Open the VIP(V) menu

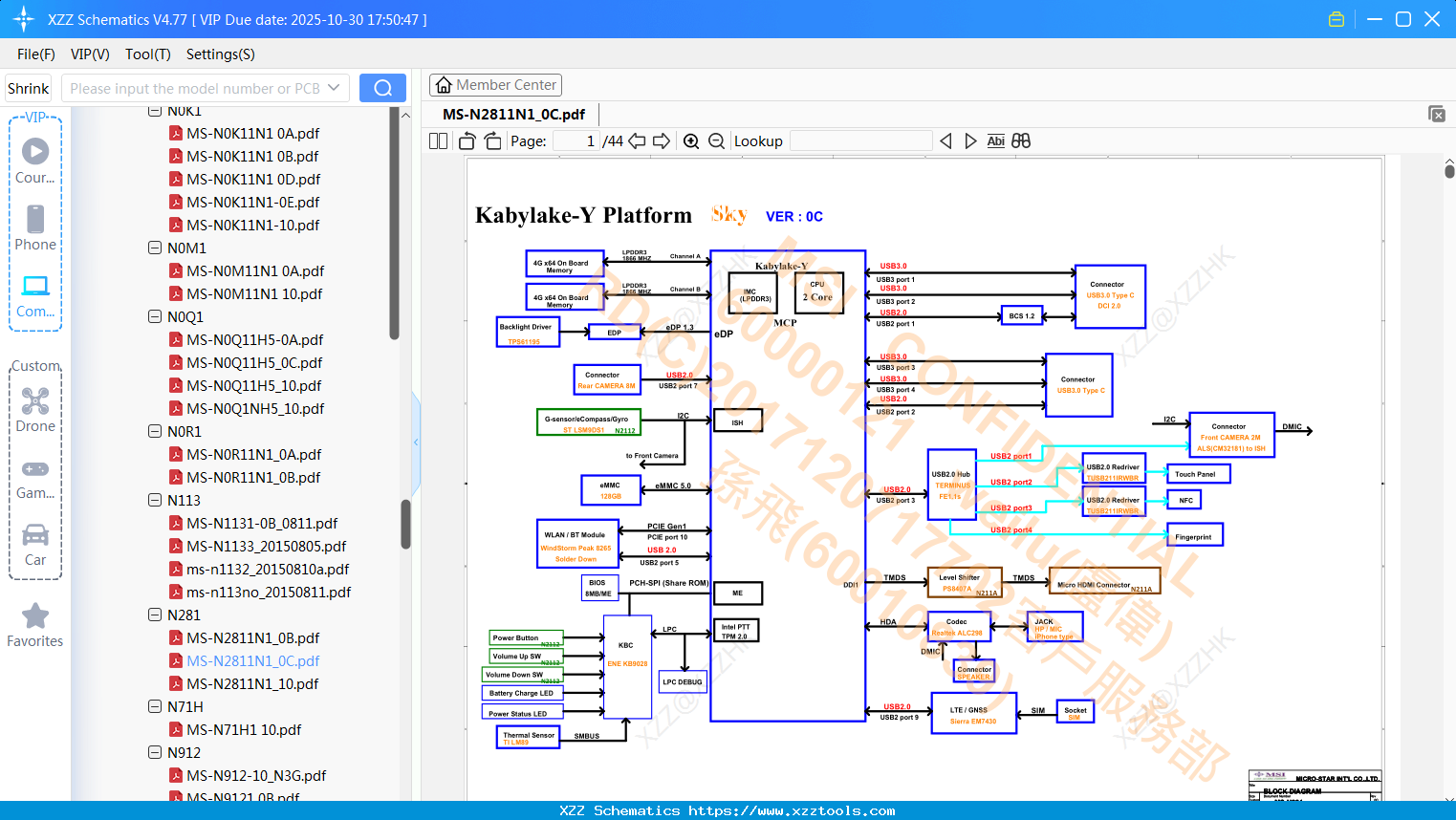click(90, 54)
